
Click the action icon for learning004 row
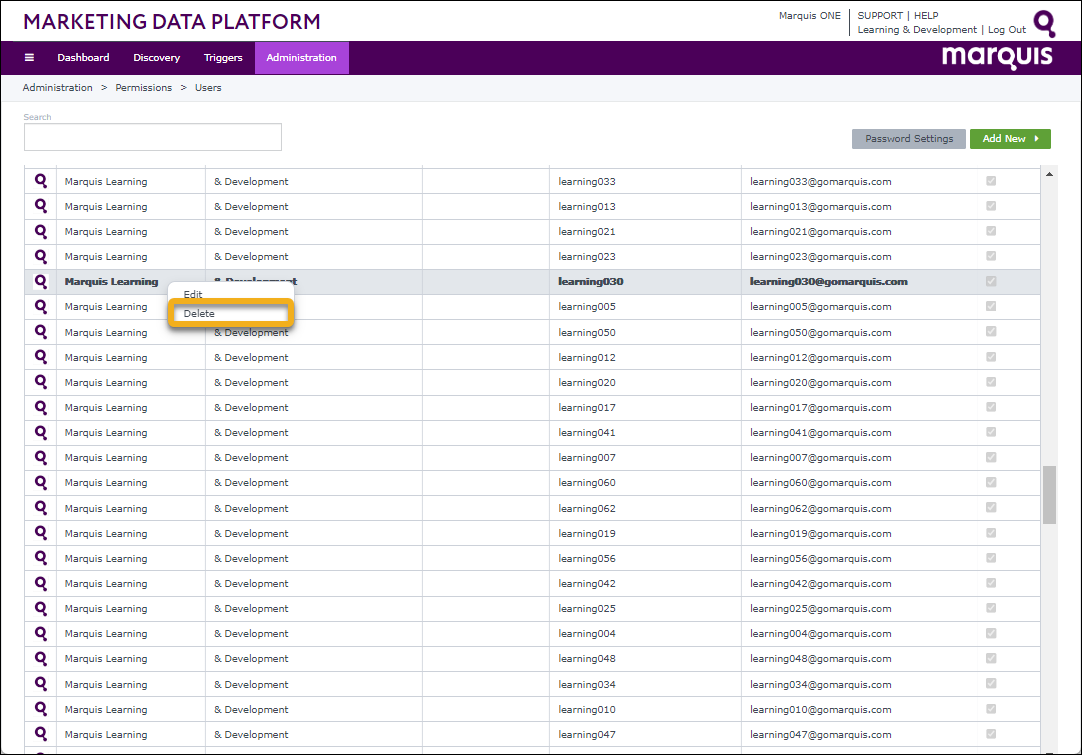pyautogui.click(x=41, y=633)
